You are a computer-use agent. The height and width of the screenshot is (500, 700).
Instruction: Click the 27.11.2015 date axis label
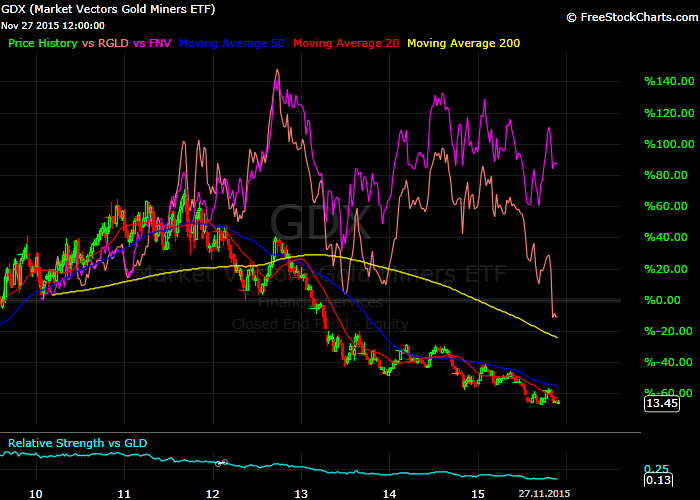coord(544,494)
